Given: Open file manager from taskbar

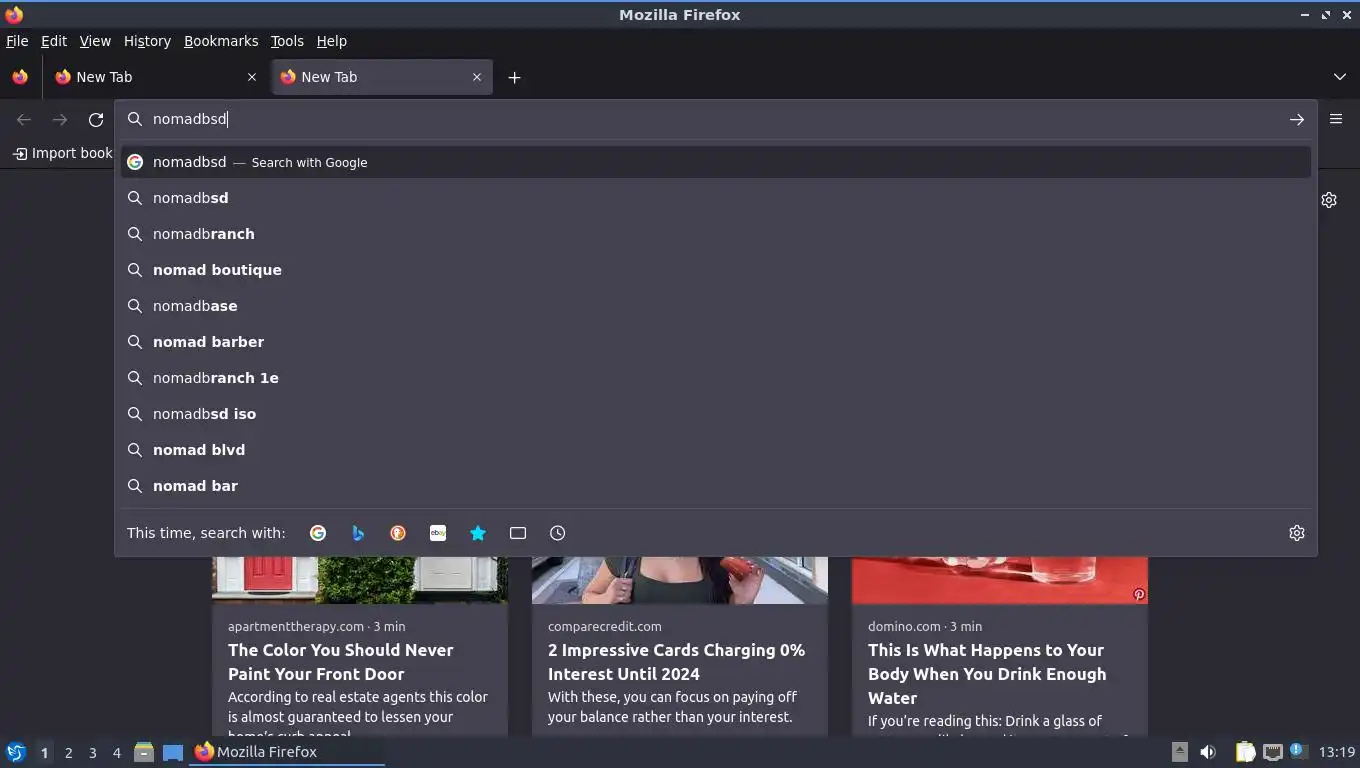Looking at the screenshot, I should tap(144, 752).
